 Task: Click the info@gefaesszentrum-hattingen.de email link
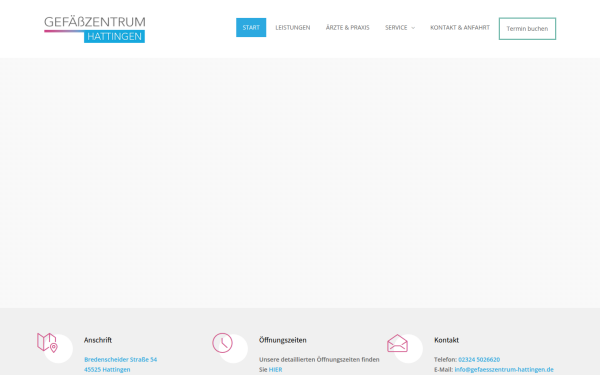[504, 369]
